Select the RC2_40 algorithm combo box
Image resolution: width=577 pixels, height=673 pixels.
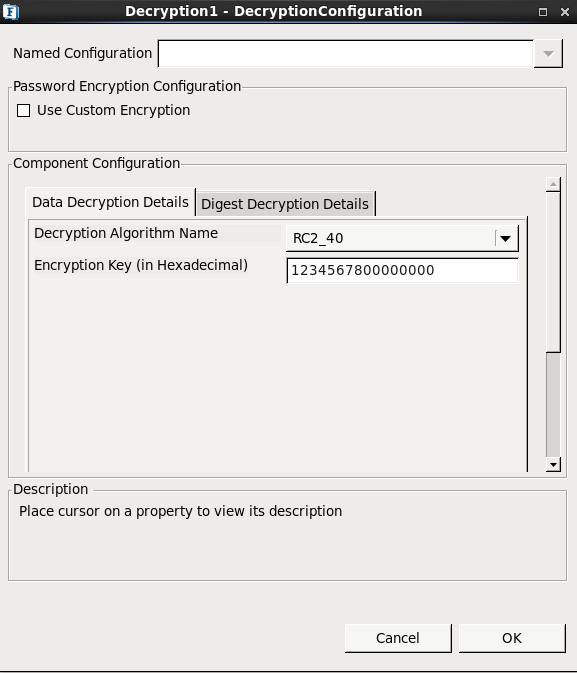pos(402,238)
